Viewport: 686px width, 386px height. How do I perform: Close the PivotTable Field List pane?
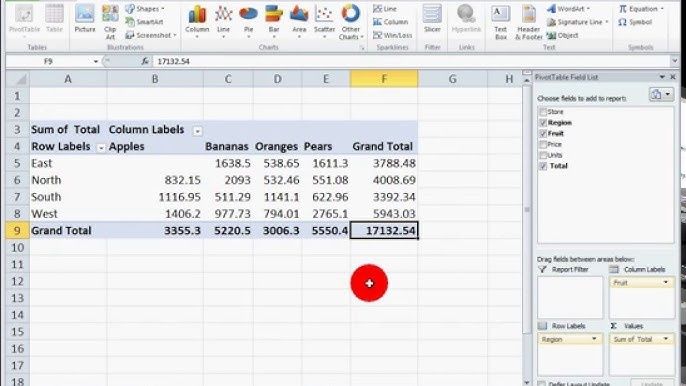click(673, 77)
